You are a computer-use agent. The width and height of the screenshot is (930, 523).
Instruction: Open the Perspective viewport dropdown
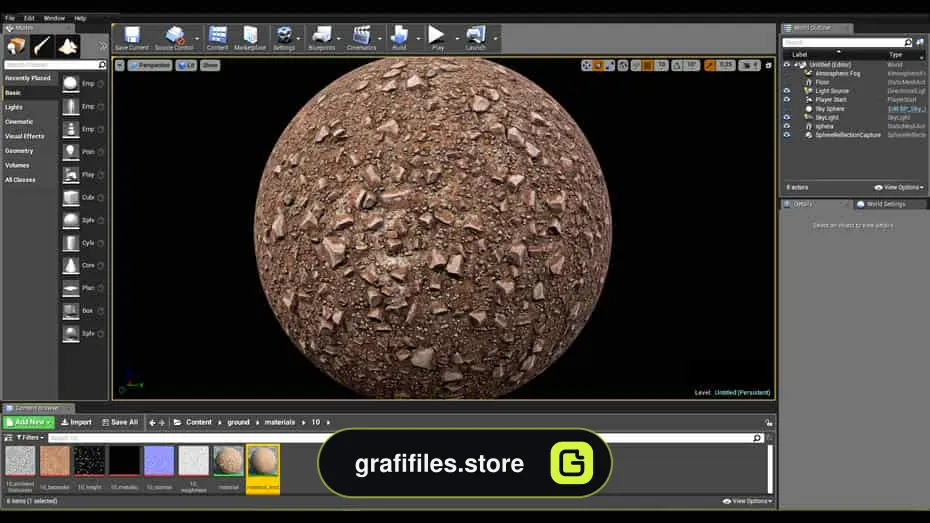click(x=149, y=65)
